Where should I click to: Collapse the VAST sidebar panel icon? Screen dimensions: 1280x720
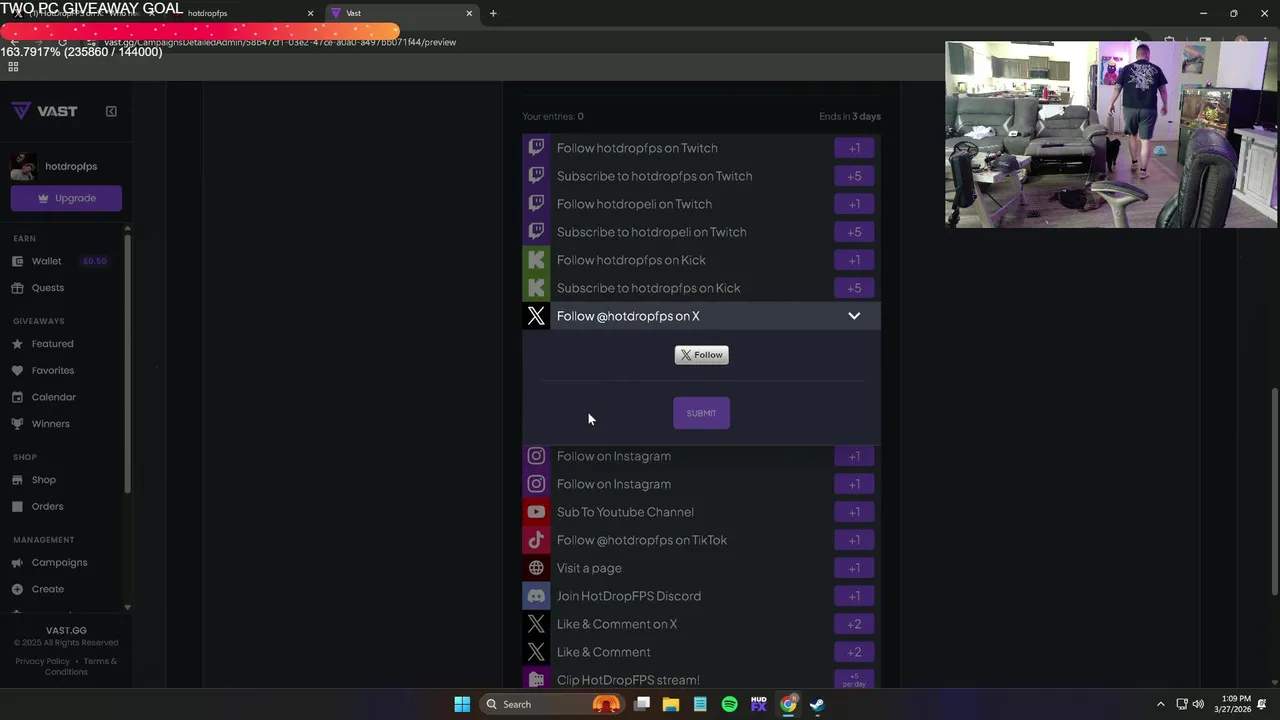point(111,111)
